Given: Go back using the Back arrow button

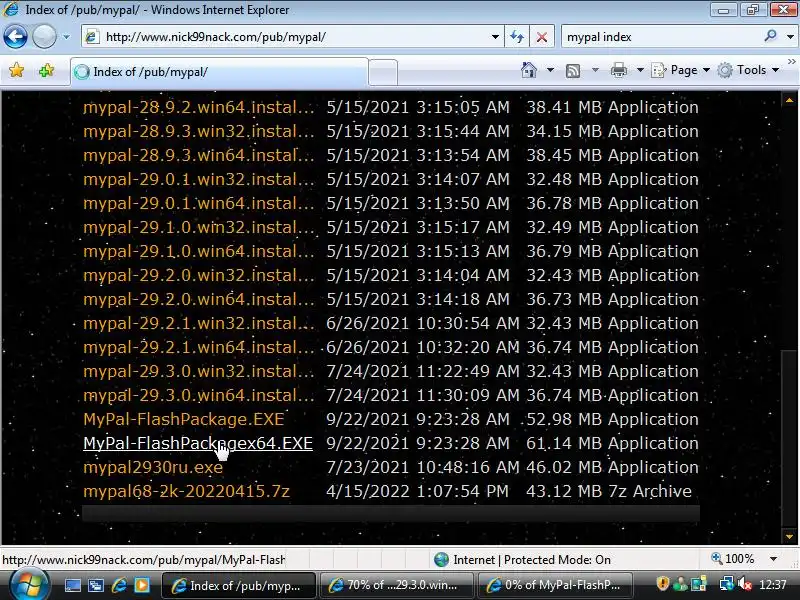Looking at the screenshot, I should [x=15, y=37].
